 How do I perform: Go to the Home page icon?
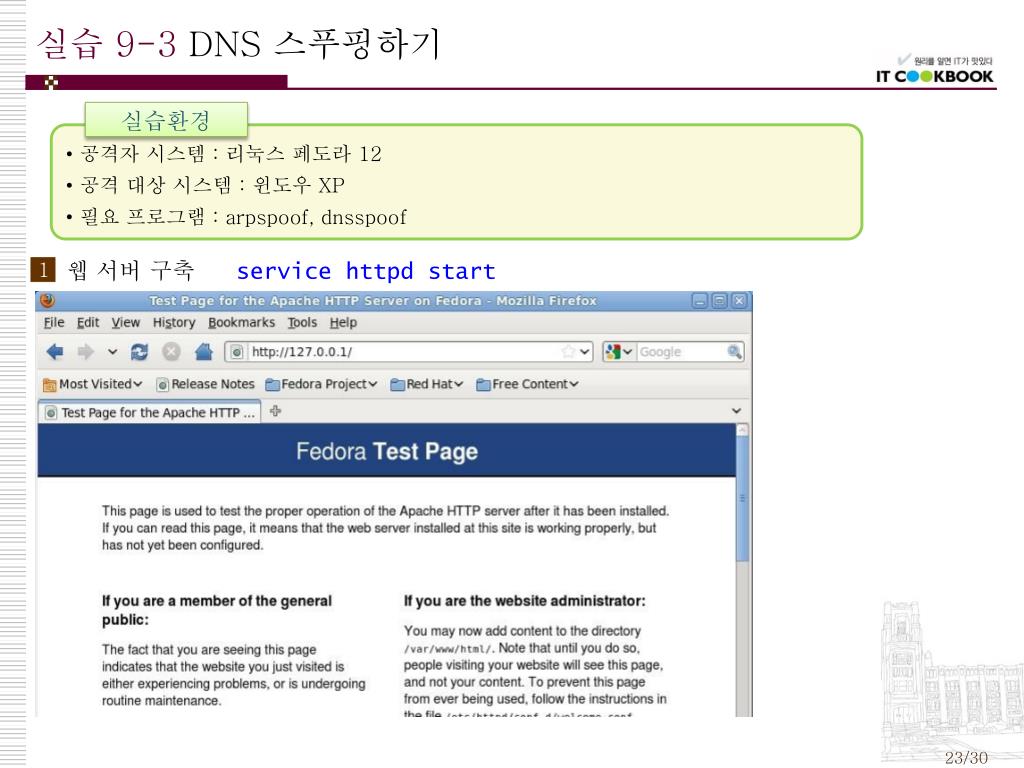point(204,352)
